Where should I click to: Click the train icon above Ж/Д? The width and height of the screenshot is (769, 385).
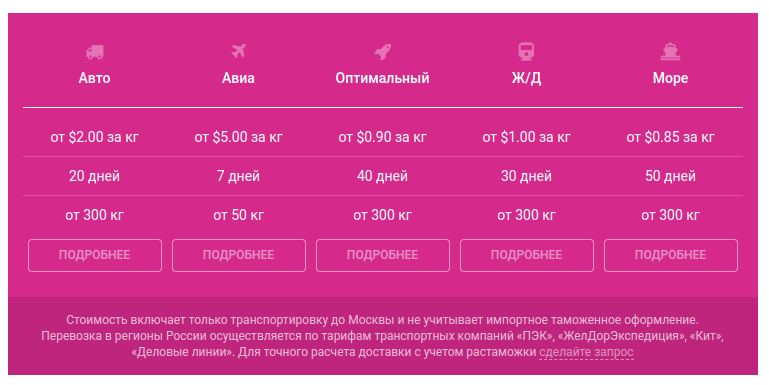coord(526,51)
